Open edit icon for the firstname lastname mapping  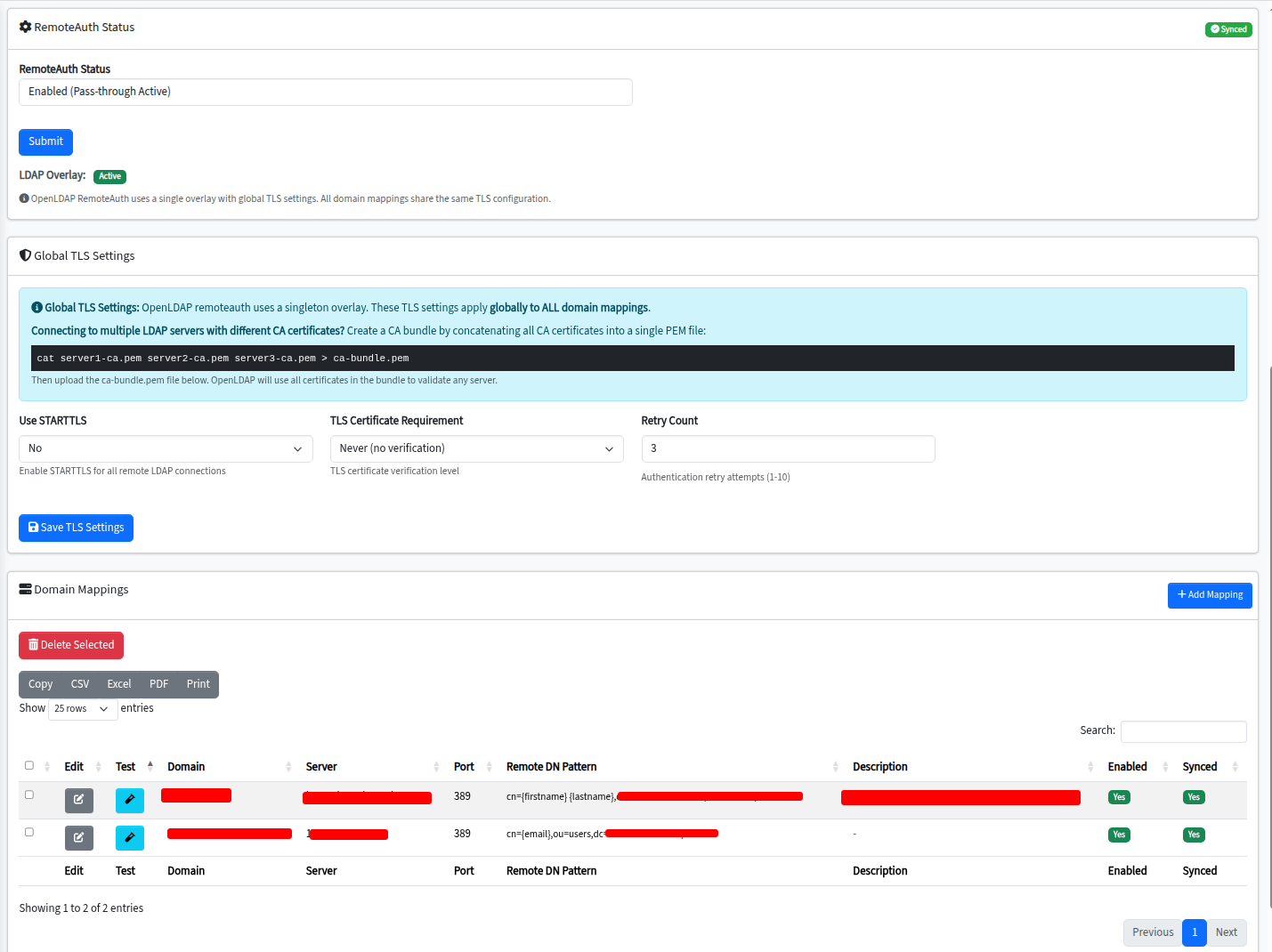[78, 800]
